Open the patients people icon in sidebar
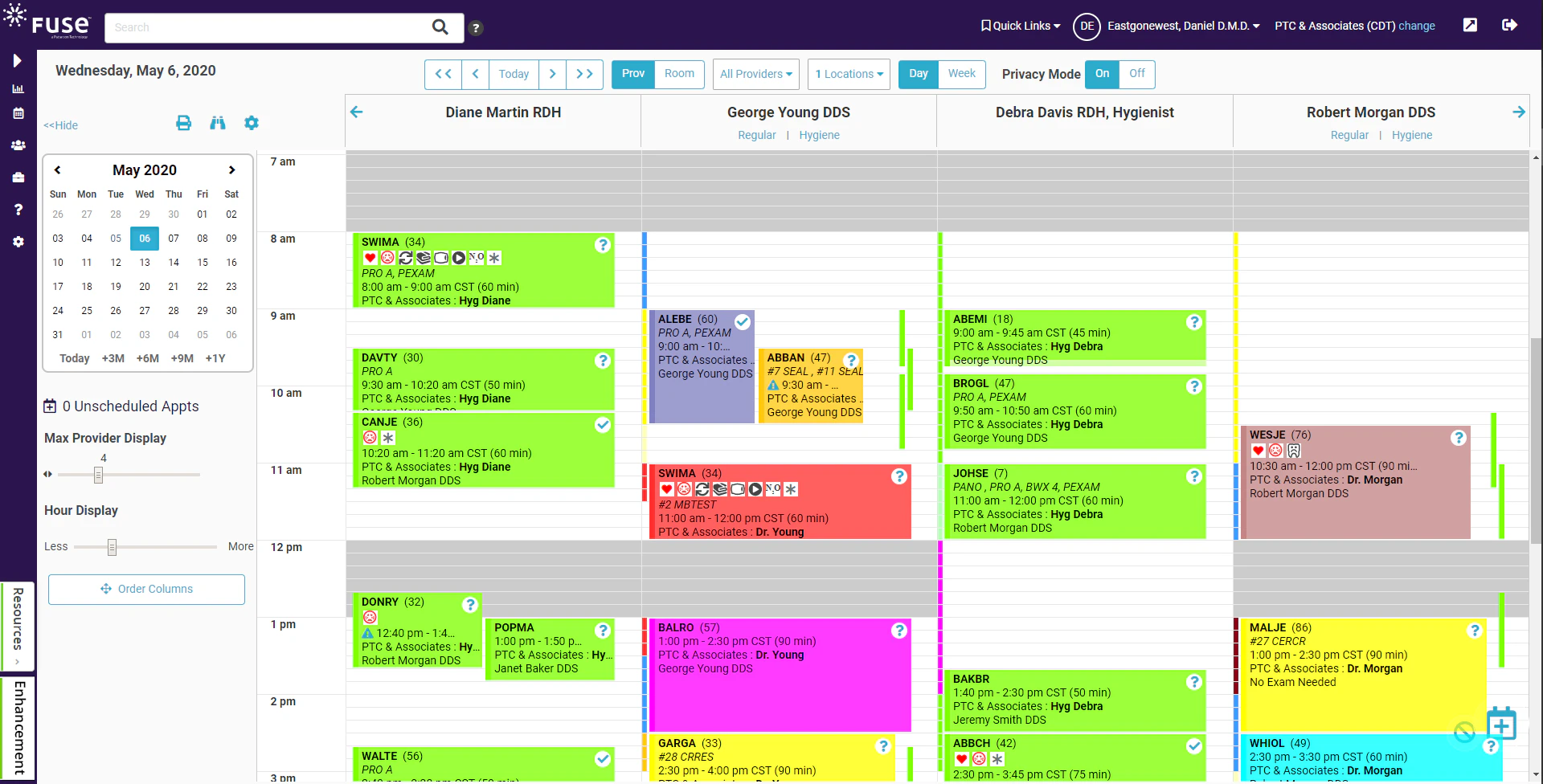Viewport: 1543px width, 784px height. point(18,145)
